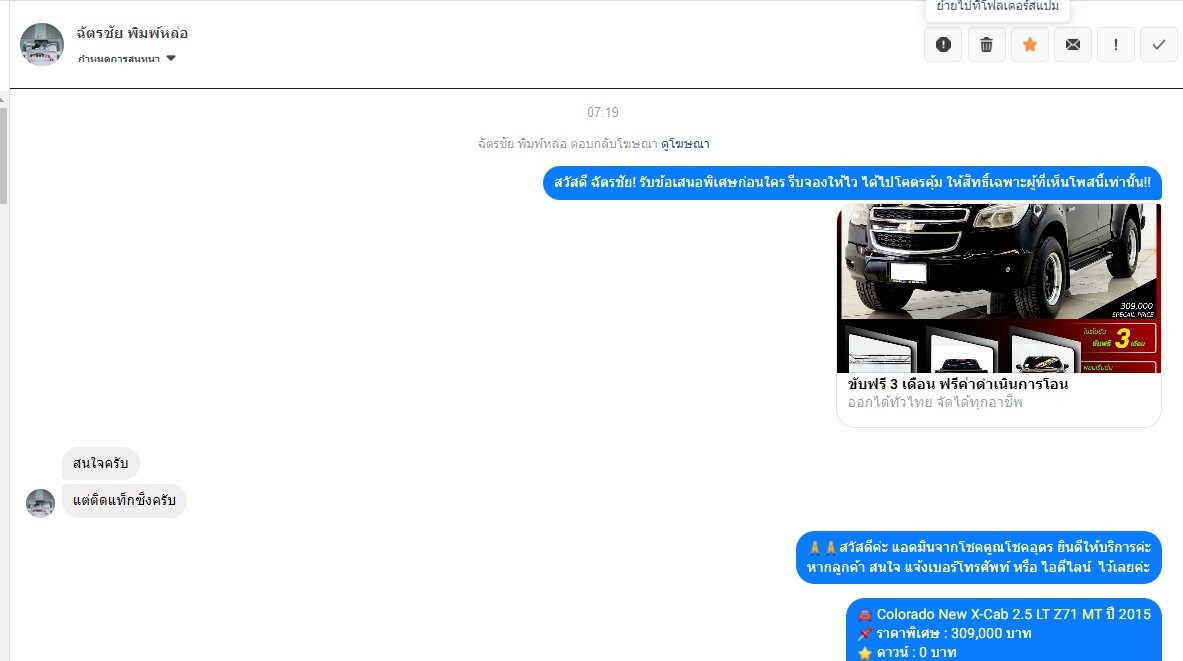Viewport: 1183px width, 661px height.
Task: Click the 07:19 timestamp
Action: [x=603, y=112]
